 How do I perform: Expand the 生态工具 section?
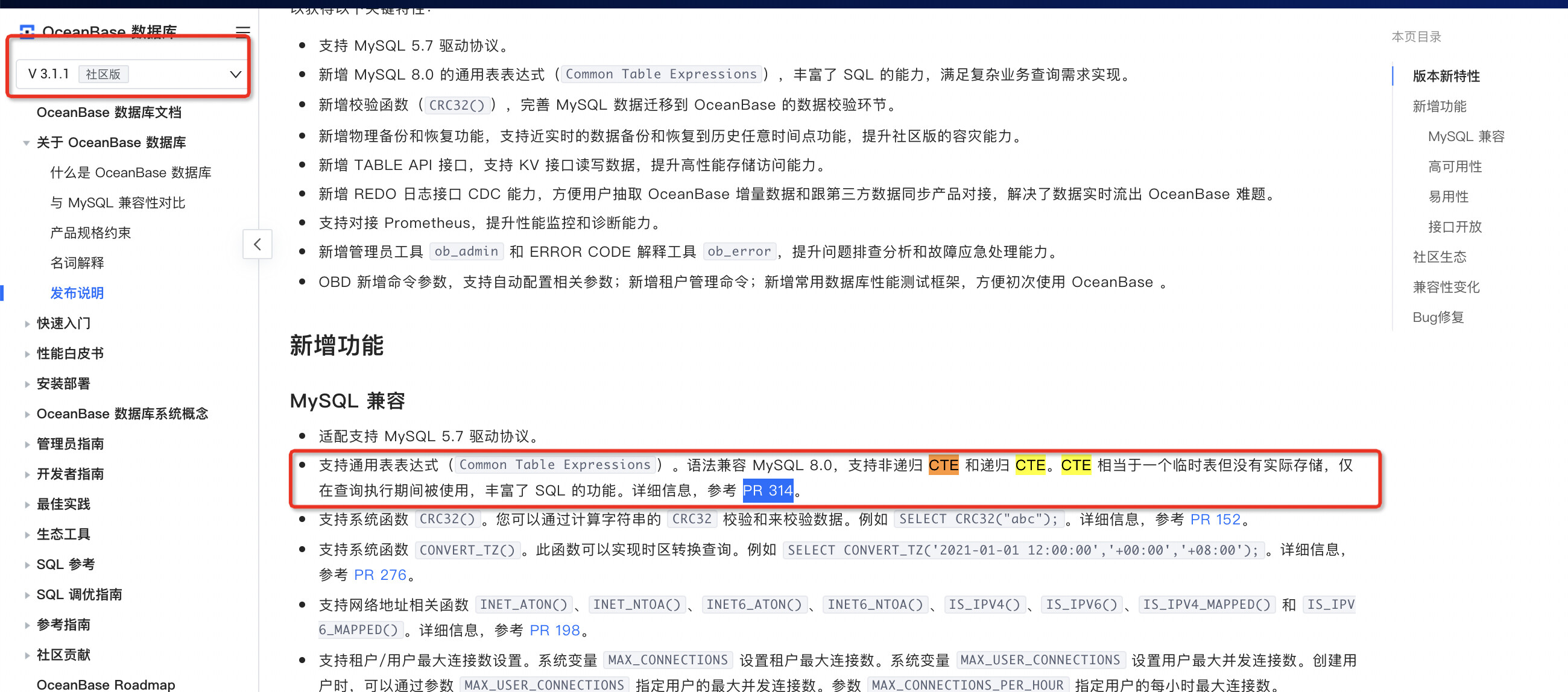27,535
